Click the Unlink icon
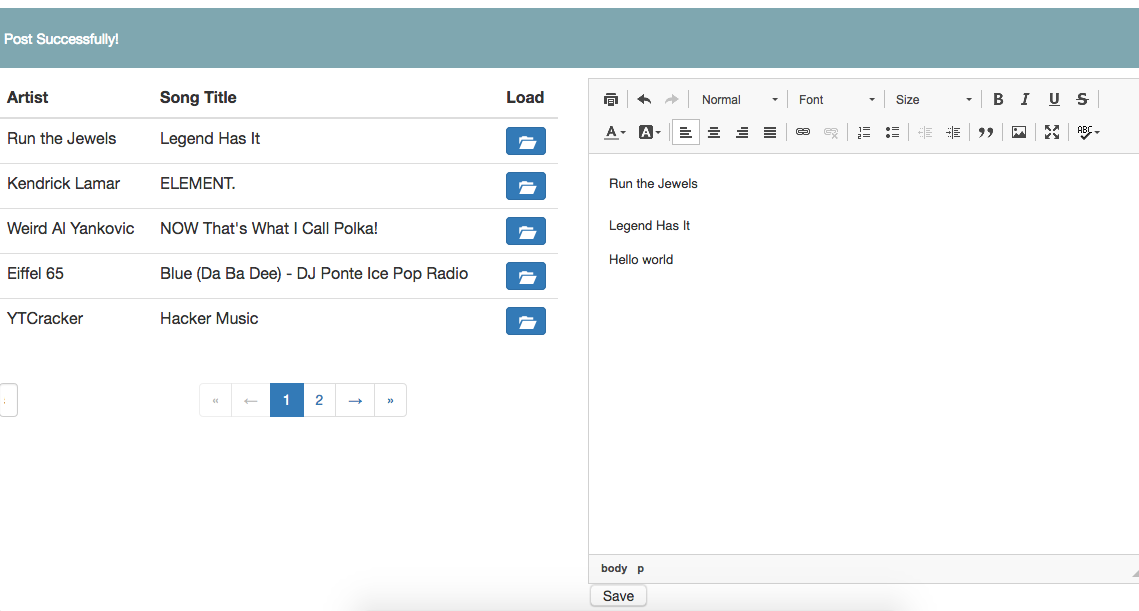 click(831, 132)
